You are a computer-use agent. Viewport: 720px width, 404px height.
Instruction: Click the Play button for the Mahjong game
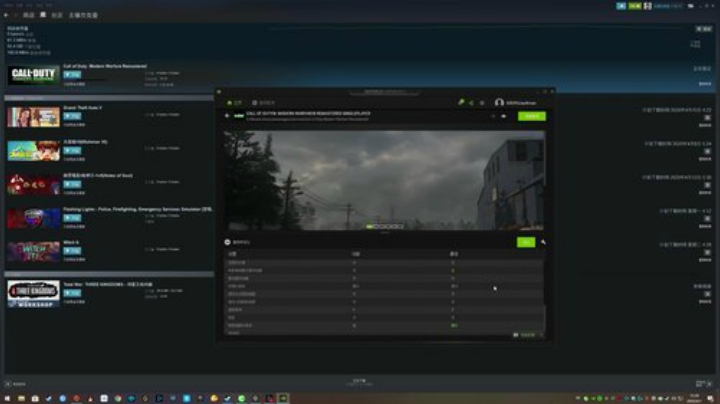click(72, 151)
